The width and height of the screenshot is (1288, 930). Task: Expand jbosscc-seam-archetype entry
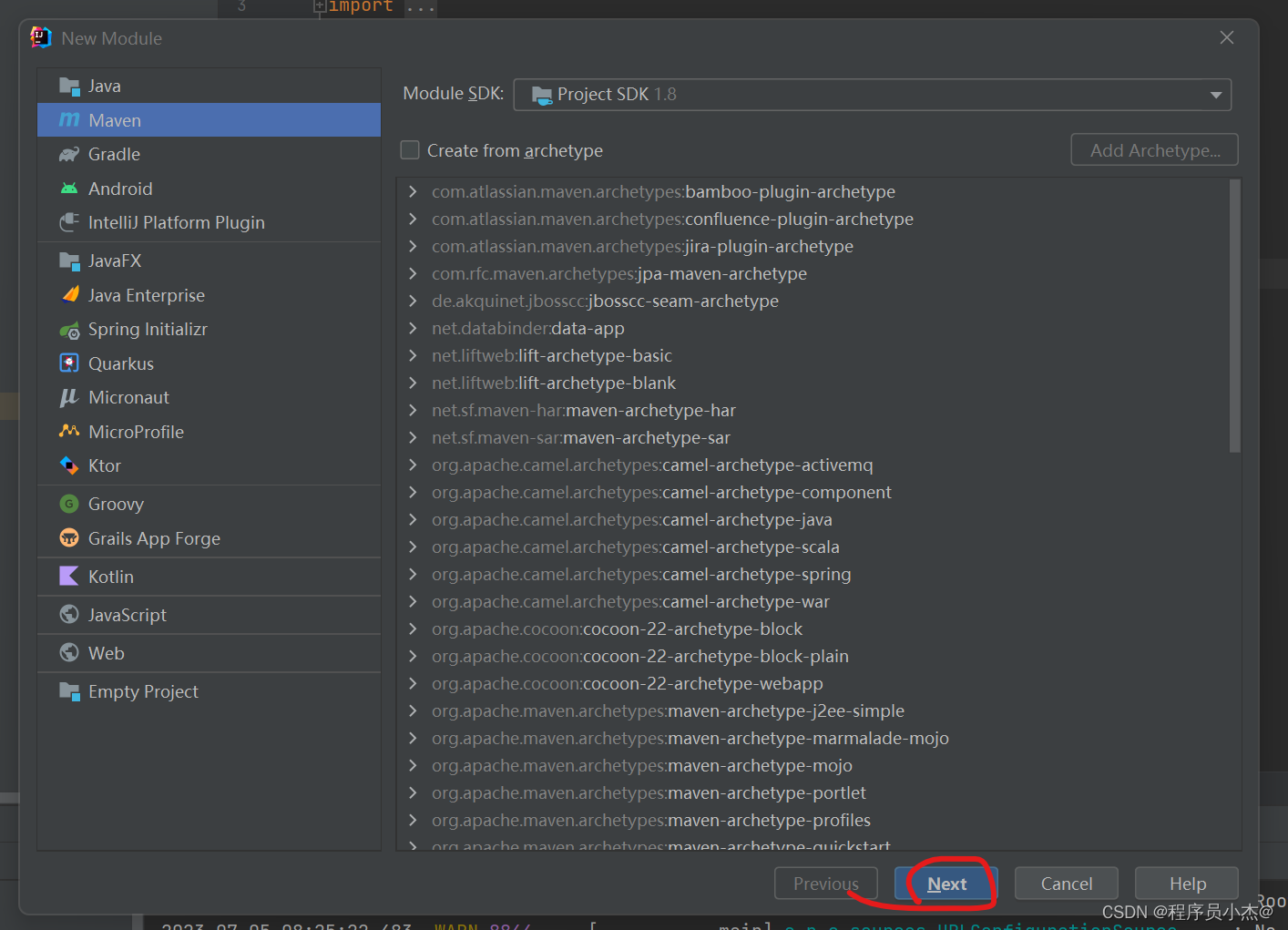[413, 301]
